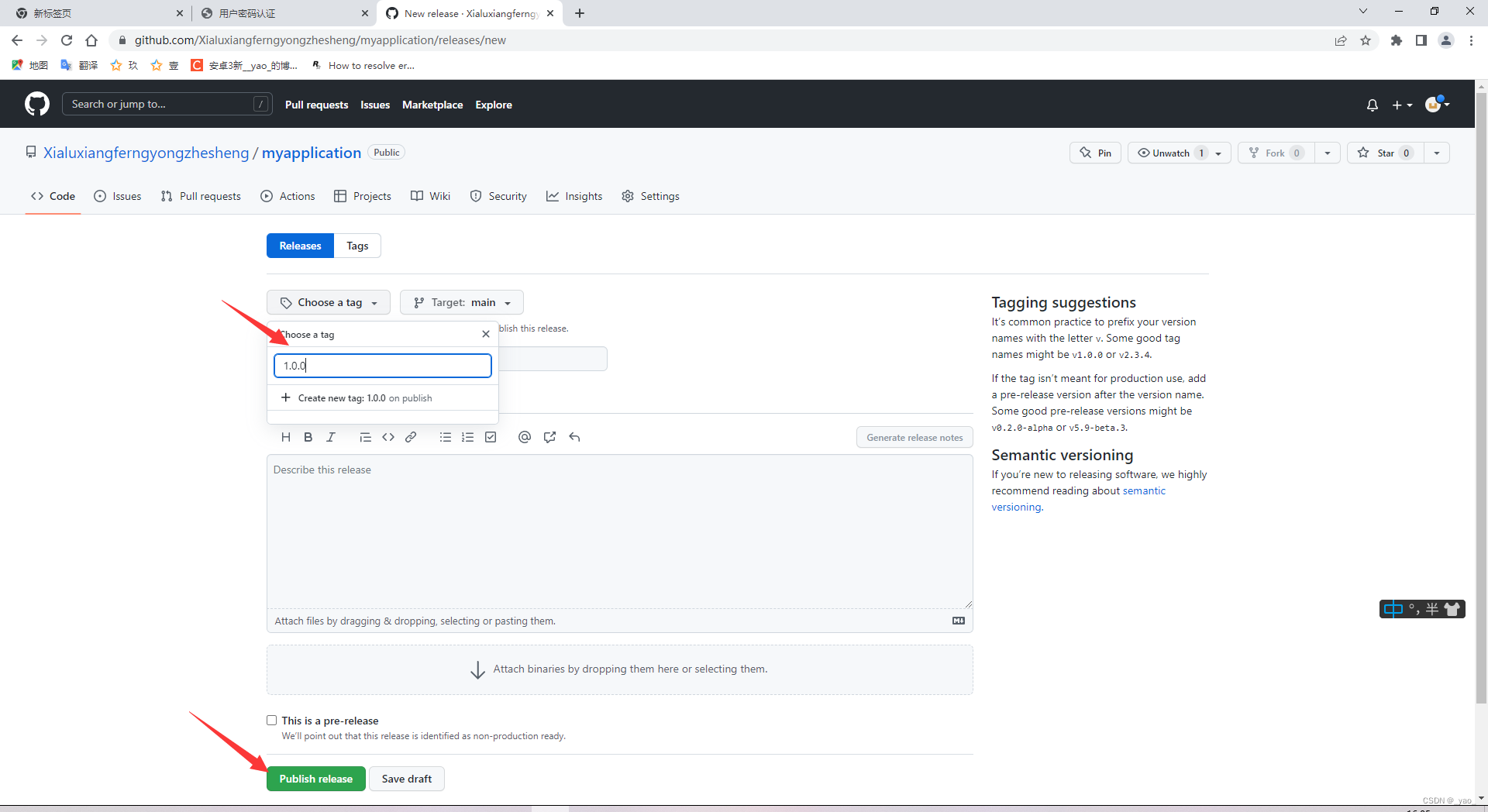Open the notifications bell
The width and height of the screenshot is (1488, 812).
click(x=1373, y=105)
